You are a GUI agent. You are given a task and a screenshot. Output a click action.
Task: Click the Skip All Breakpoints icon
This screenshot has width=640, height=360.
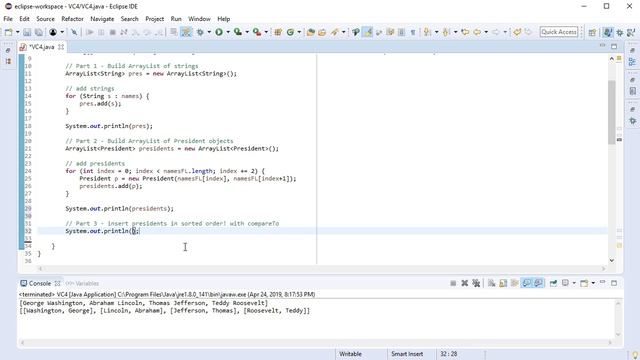click(x=74, y=32)
